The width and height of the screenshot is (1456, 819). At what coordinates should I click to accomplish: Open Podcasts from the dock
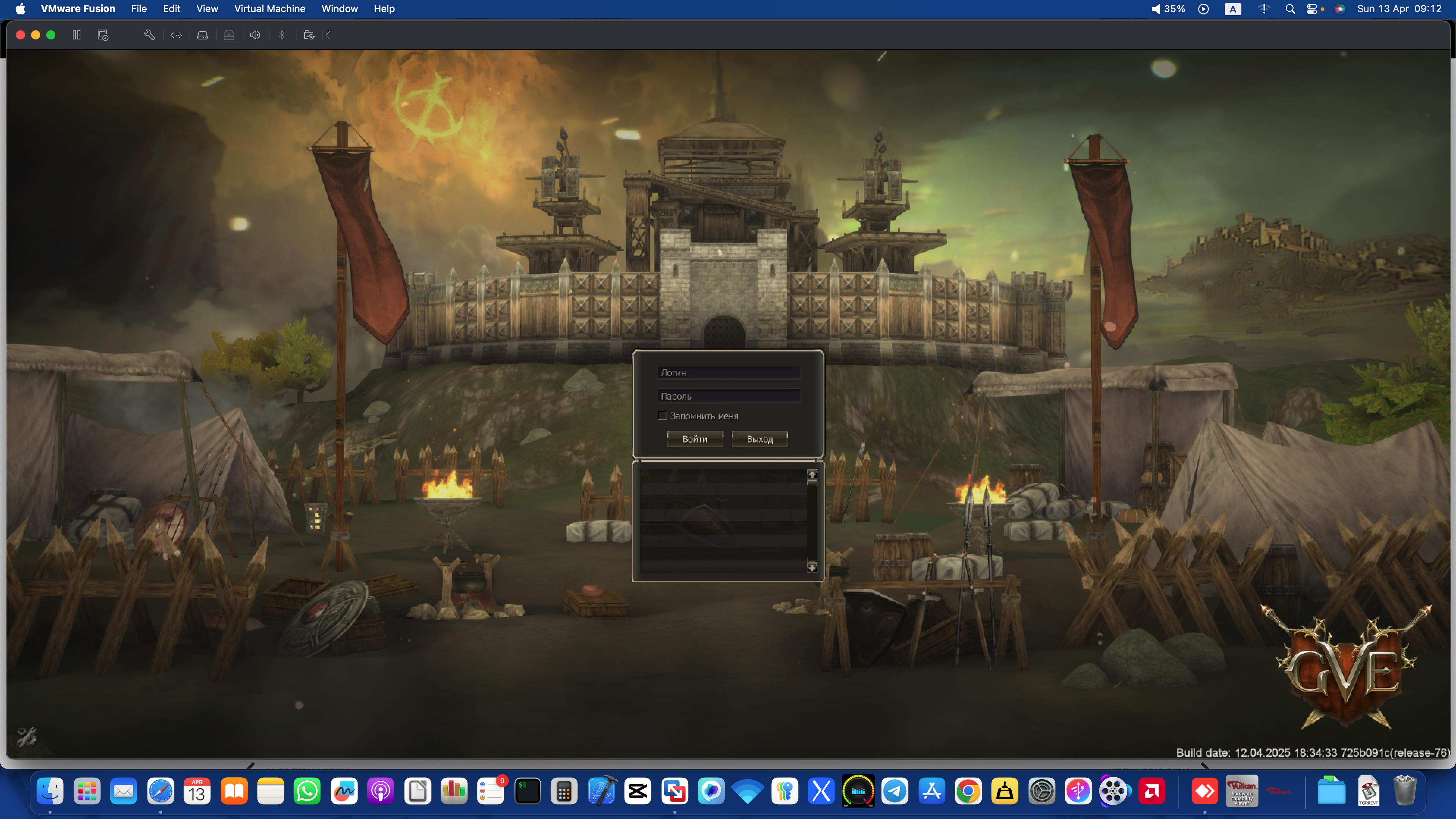[381, 791]
